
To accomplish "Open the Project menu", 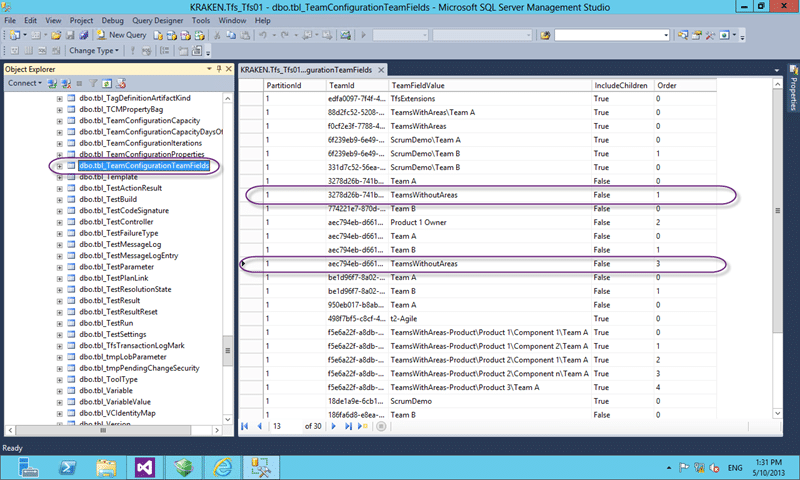I will [82, 20].
